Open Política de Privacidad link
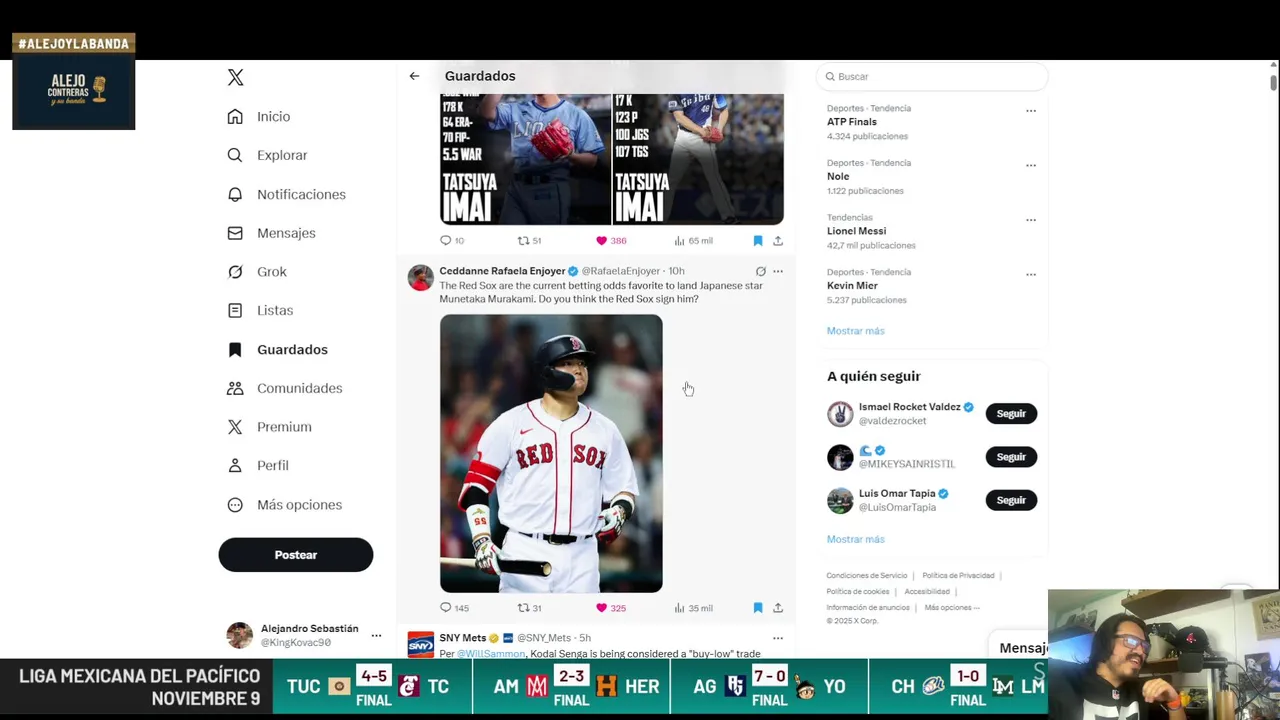Screen dimensions: 1280x720 coord(958,576)
